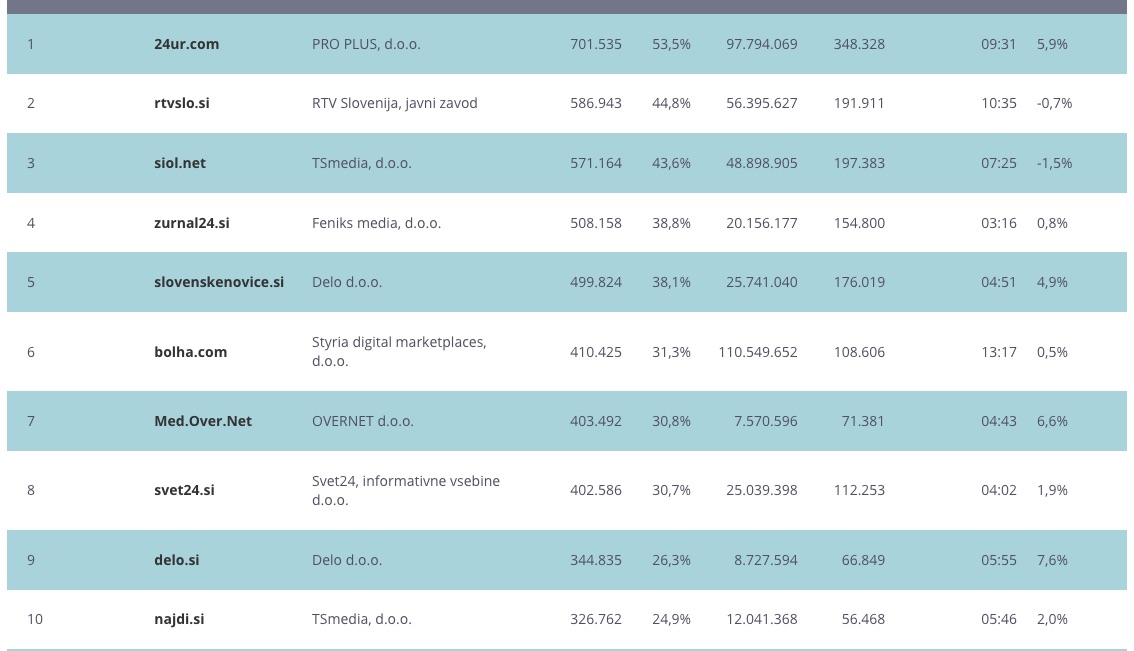Click the bolha.com site name
The image size is (1134, 651).
(x=191, y=352)
